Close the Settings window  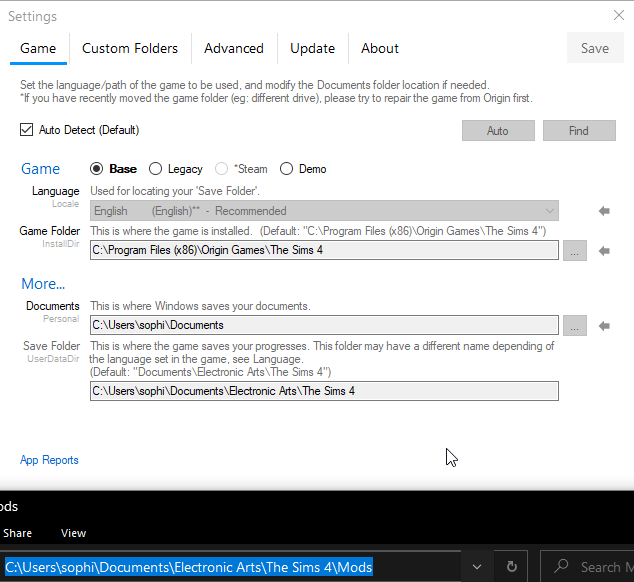click(619, 15)
